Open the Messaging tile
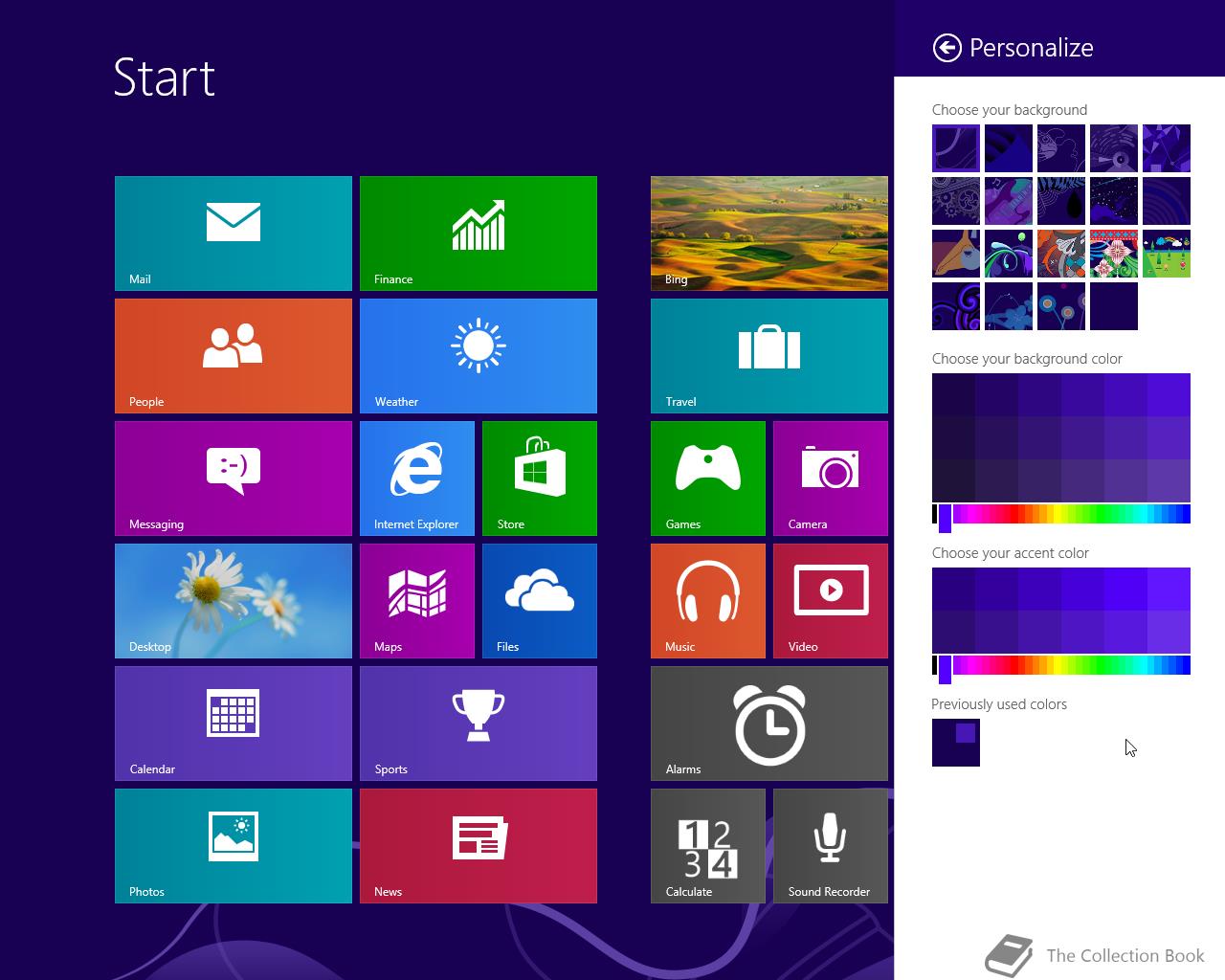Screen dimensions: 1225x980 pos(234,479)
